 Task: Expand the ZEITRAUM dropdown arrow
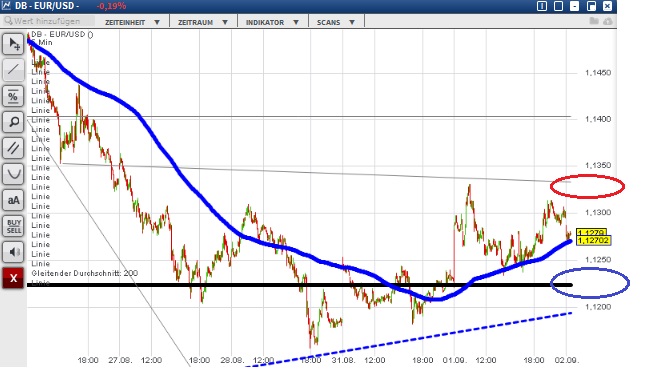click(x=225, y=22)
